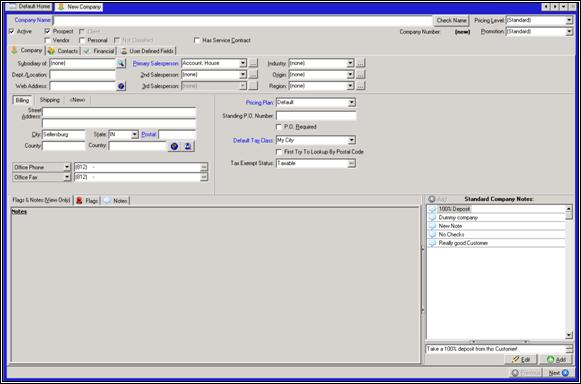581x384 pixels.
Task: Enable the Personal checkbox
Action: click(82, 40)
